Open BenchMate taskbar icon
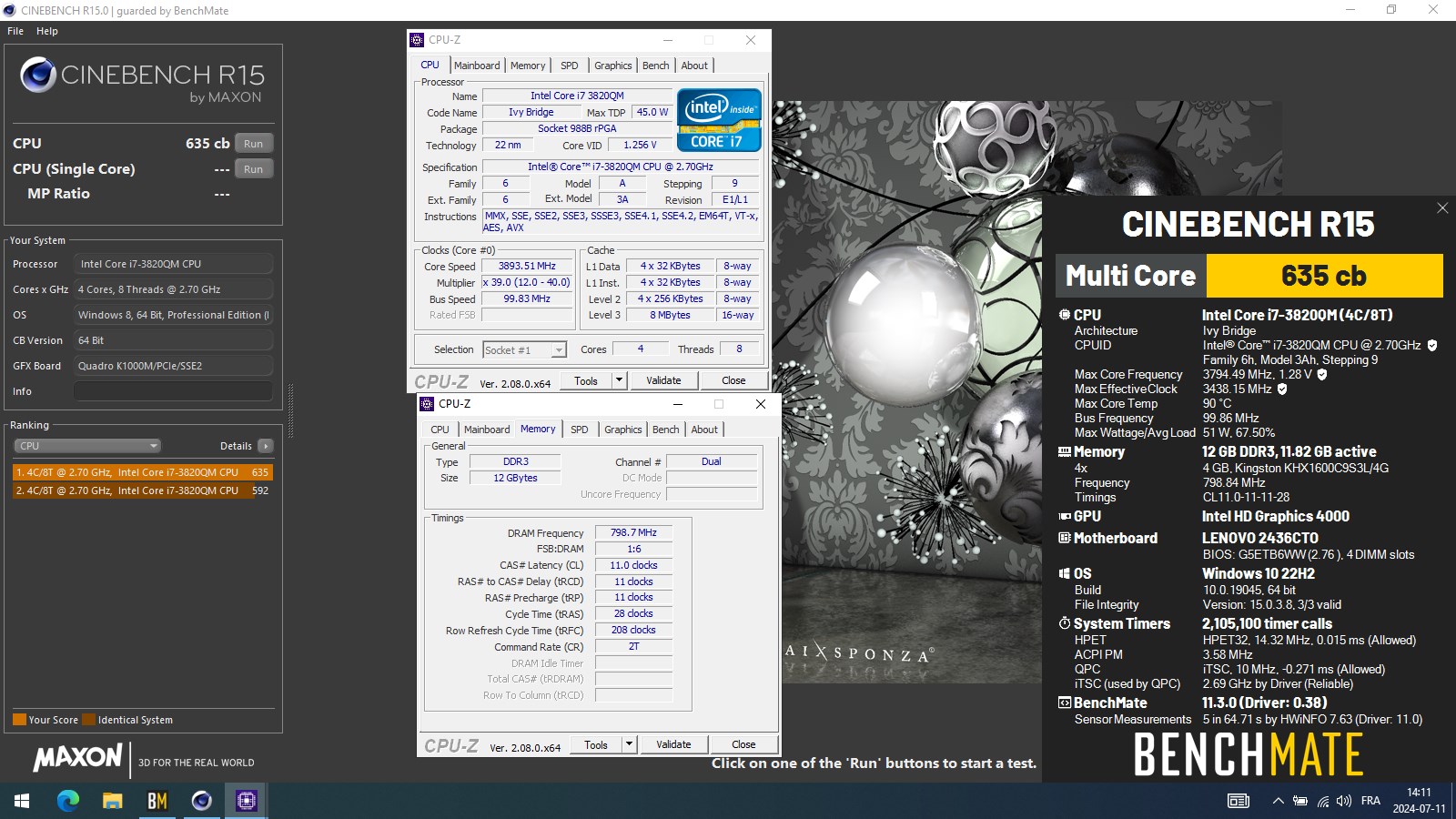The height and width of the screenshot is (819, 1456). coord(157,801)
